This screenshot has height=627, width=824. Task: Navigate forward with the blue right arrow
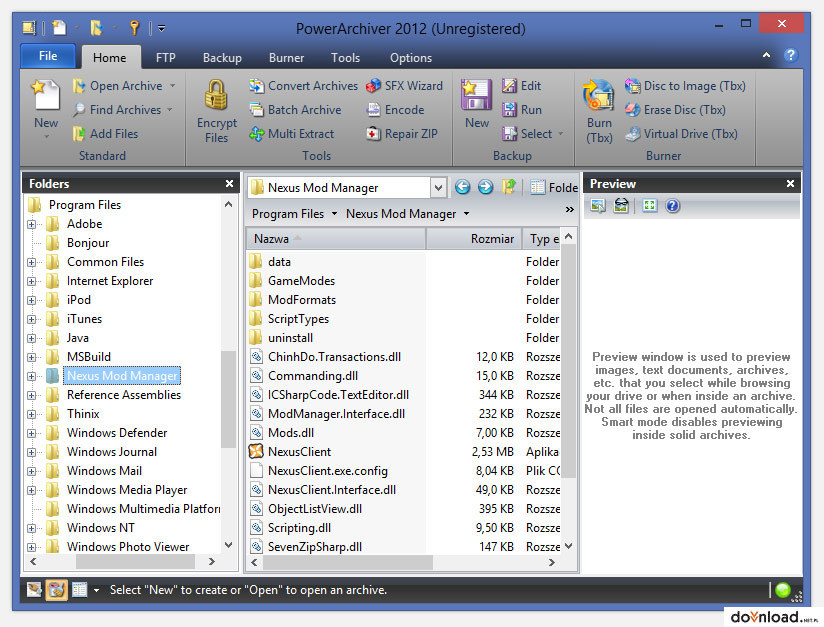[x=486, y=187]
